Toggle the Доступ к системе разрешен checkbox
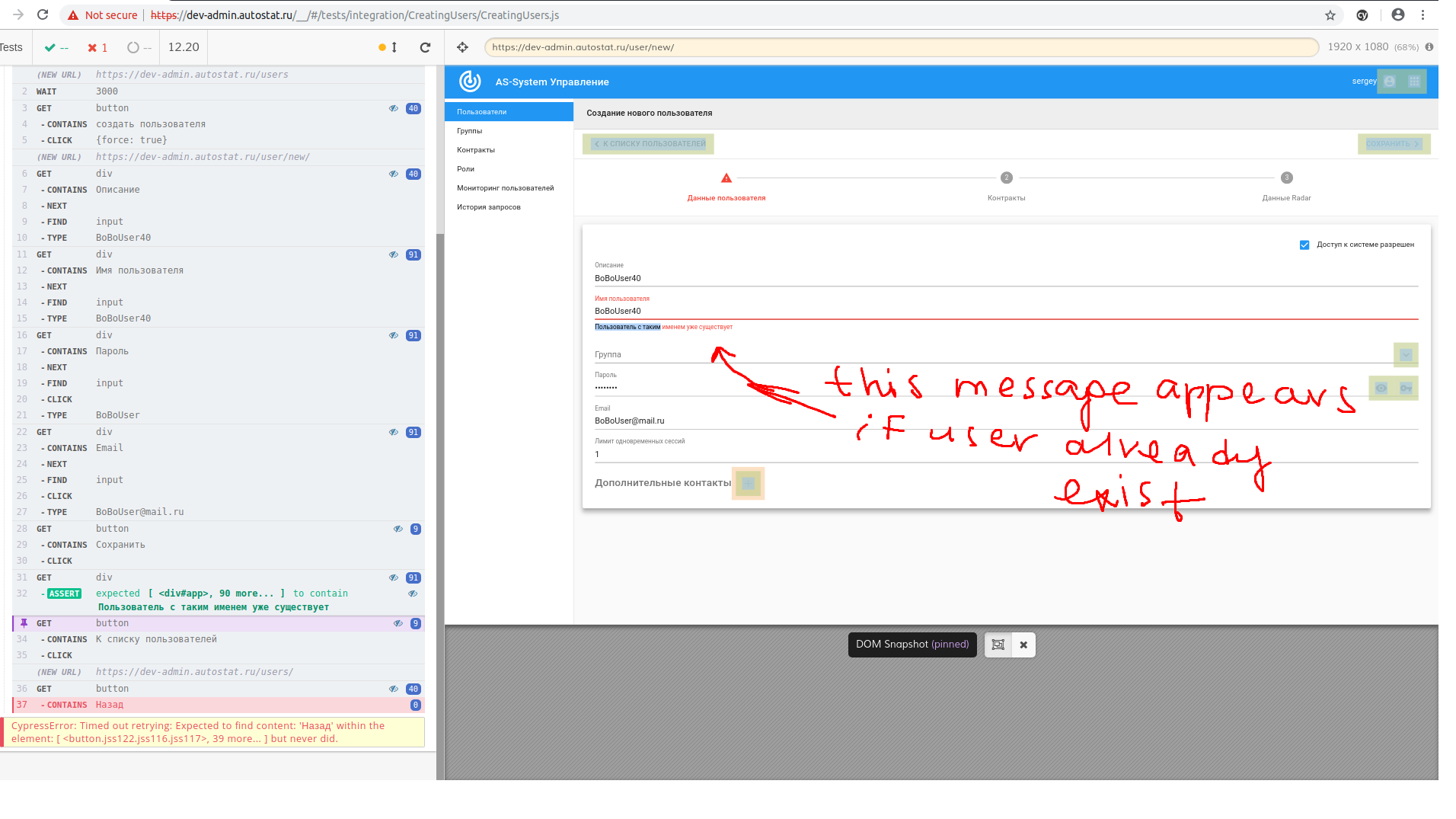 [1304, 245]
